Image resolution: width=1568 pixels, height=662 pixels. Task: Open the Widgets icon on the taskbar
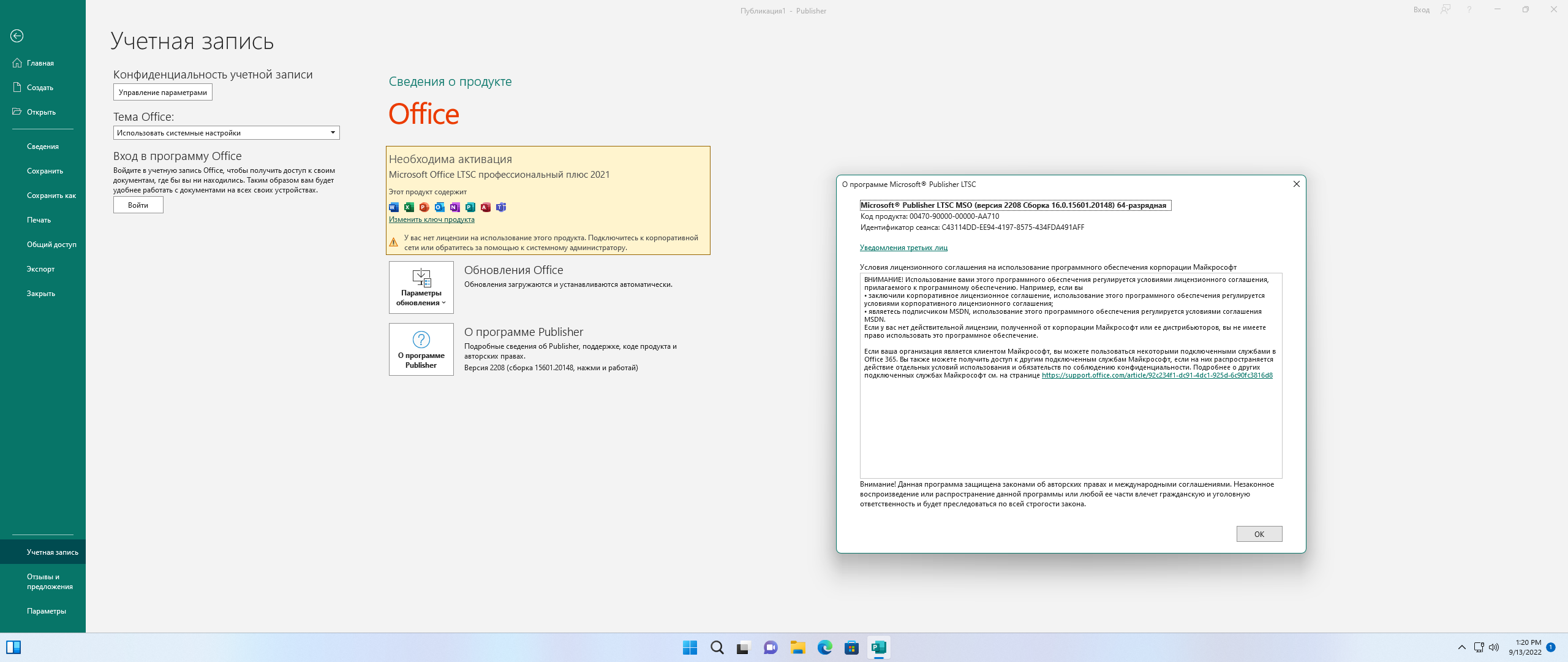13,647
